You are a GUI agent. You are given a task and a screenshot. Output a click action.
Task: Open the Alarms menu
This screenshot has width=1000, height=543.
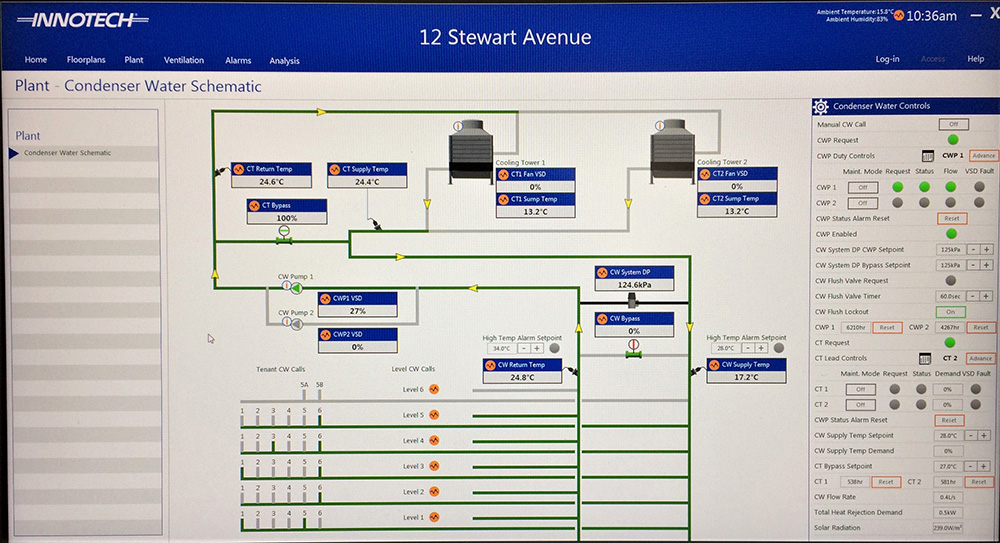238,61
